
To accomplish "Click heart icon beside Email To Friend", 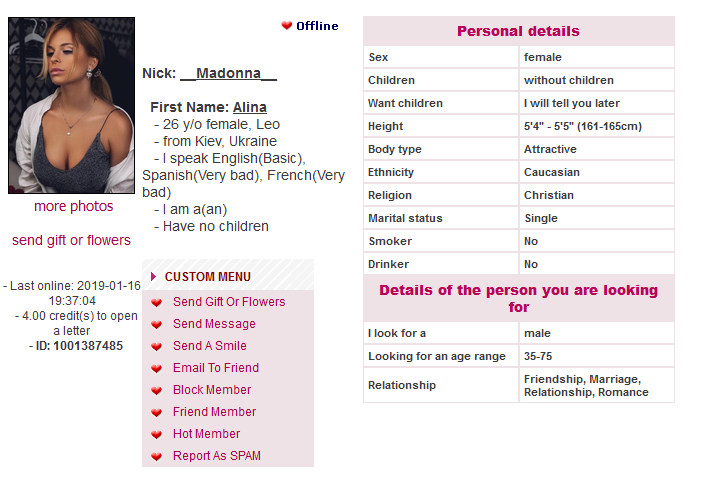I will pos(156,368).
